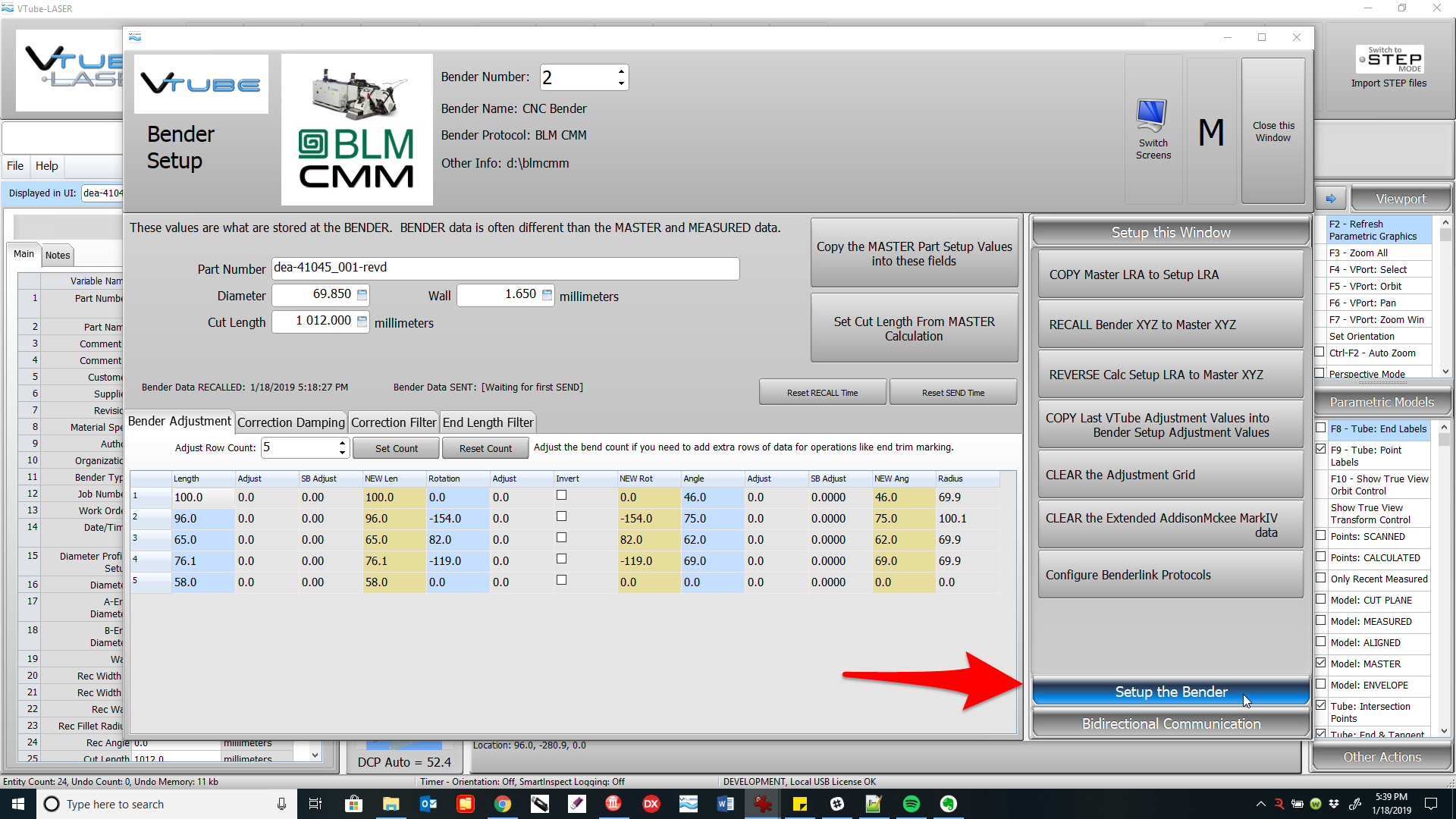
Task: Open the Wall field calculator icon
Action: 547,295
